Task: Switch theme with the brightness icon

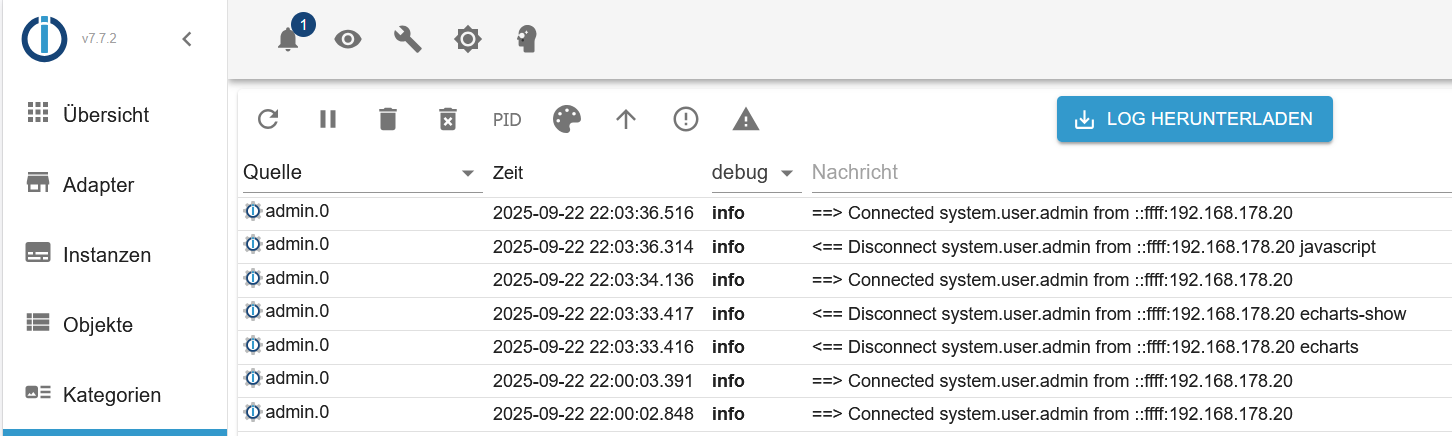Action: coord(467,40)
